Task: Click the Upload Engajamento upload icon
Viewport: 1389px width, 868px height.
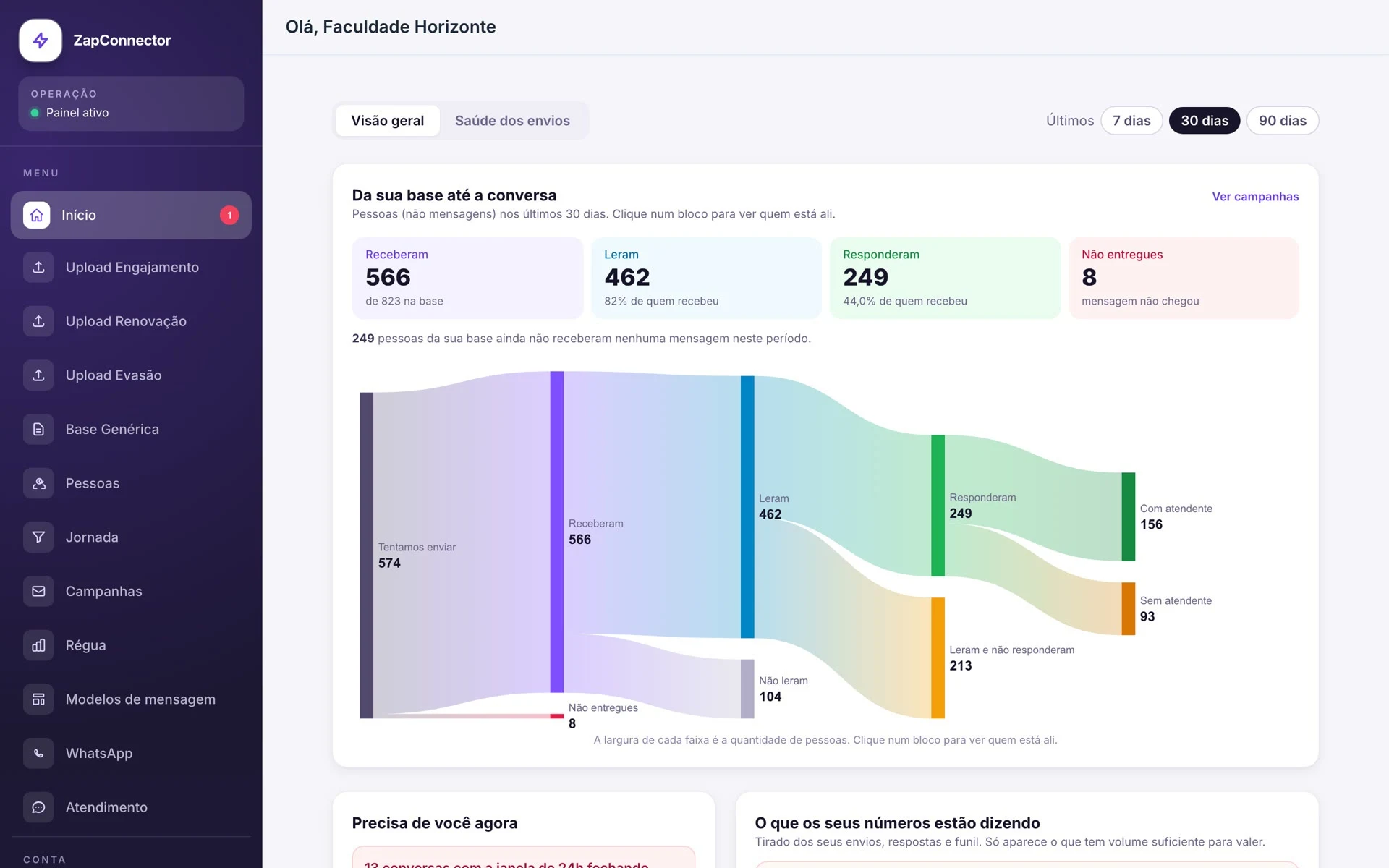Action: click(x=38, y=267)
